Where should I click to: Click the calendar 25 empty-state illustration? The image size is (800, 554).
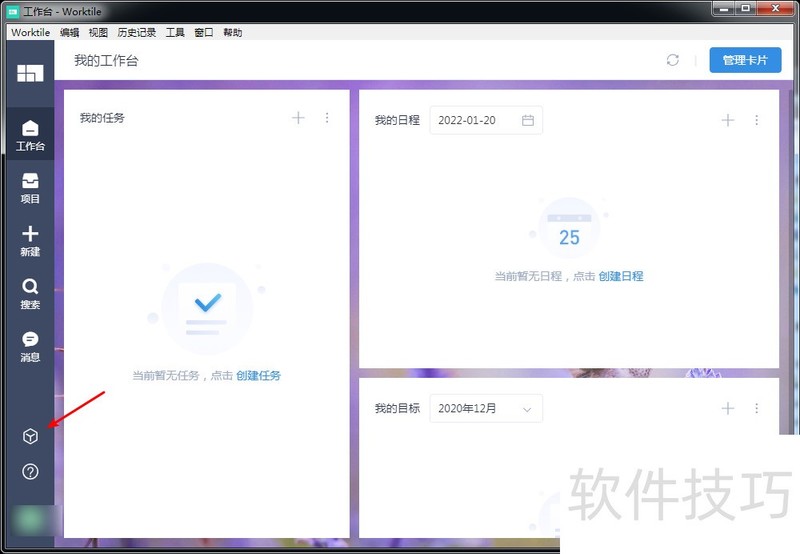click(569, 228)
